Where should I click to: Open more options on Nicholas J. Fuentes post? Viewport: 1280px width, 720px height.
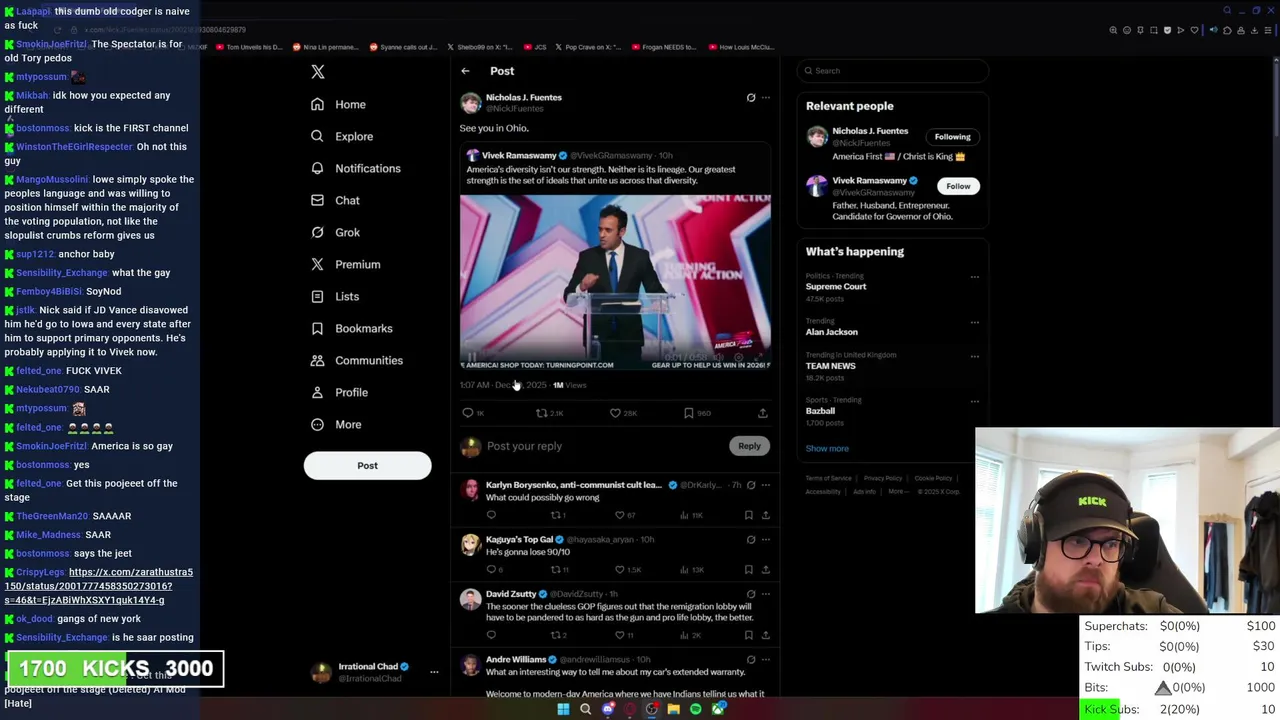pyautogui.click(x=766, y=98)
